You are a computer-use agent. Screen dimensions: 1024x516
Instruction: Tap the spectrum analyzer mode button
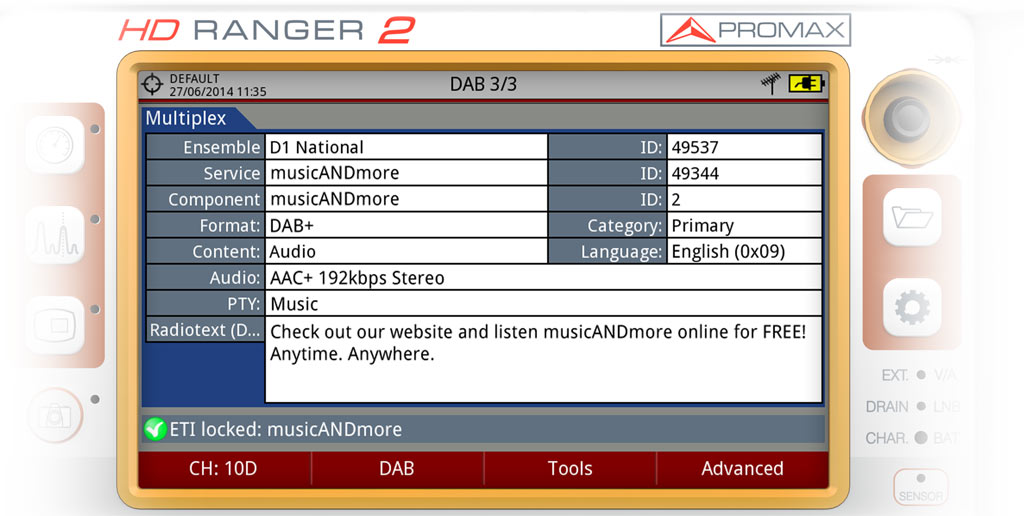(x=55, y=235)
